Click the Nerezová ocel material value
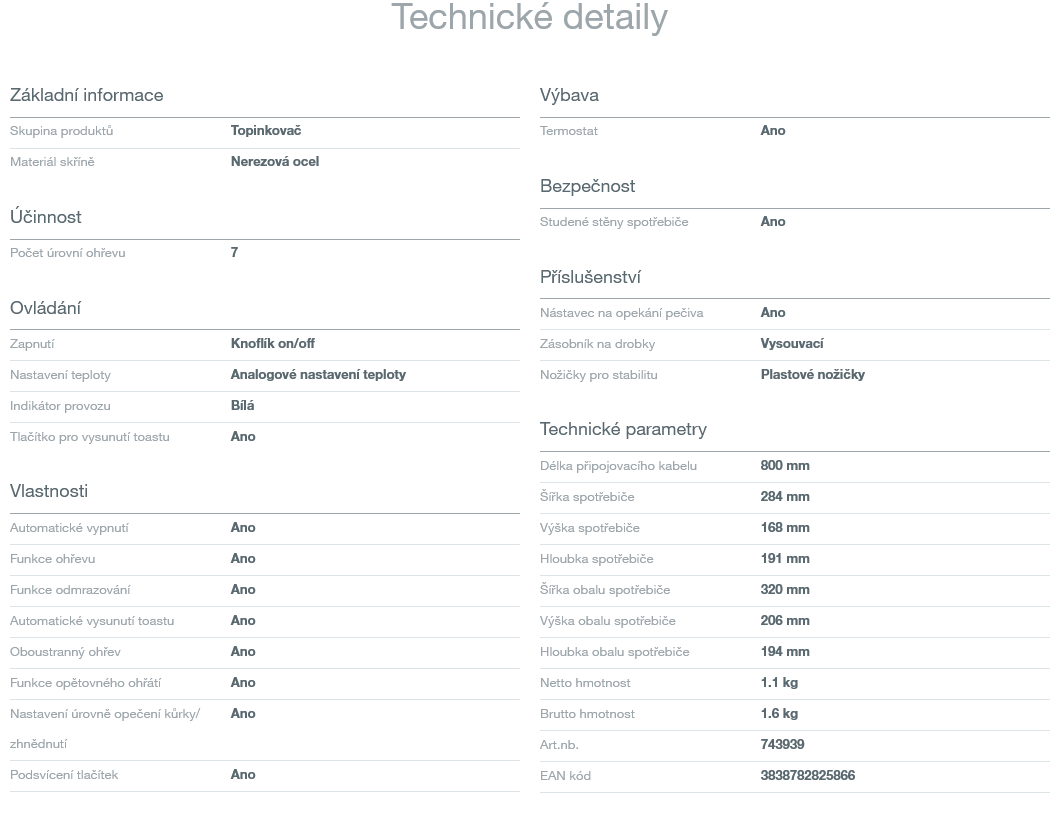This screenshot has width=1060, height=838. click(275, 162)
